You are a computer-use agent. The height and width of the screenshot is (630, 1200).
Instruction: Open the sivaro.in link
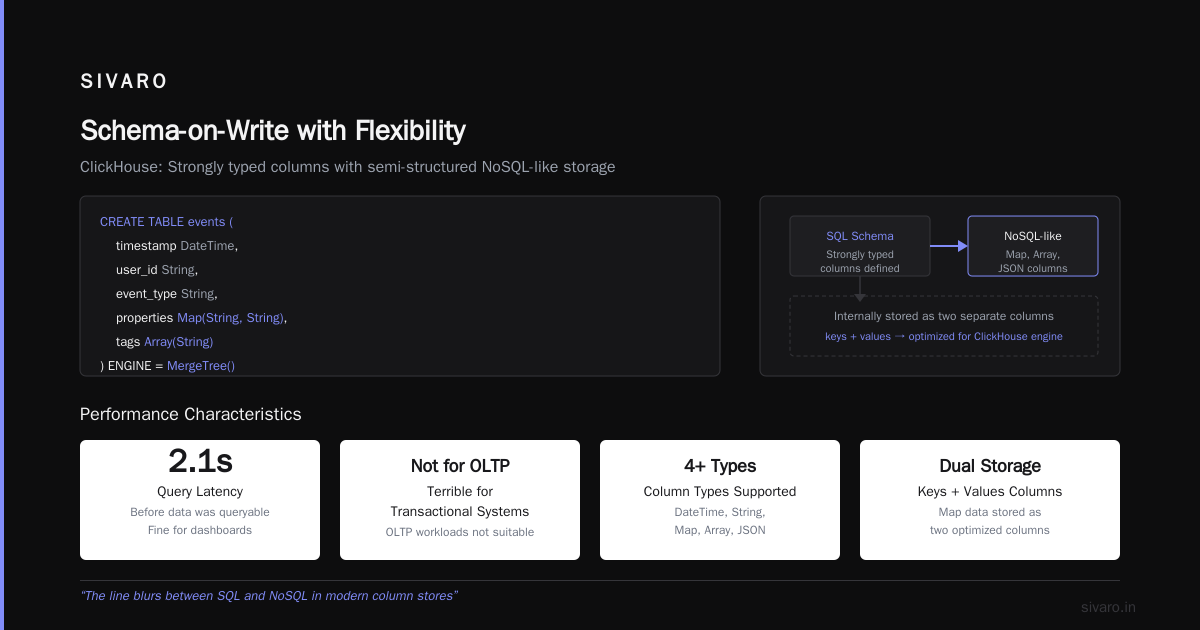point(1108,607)
